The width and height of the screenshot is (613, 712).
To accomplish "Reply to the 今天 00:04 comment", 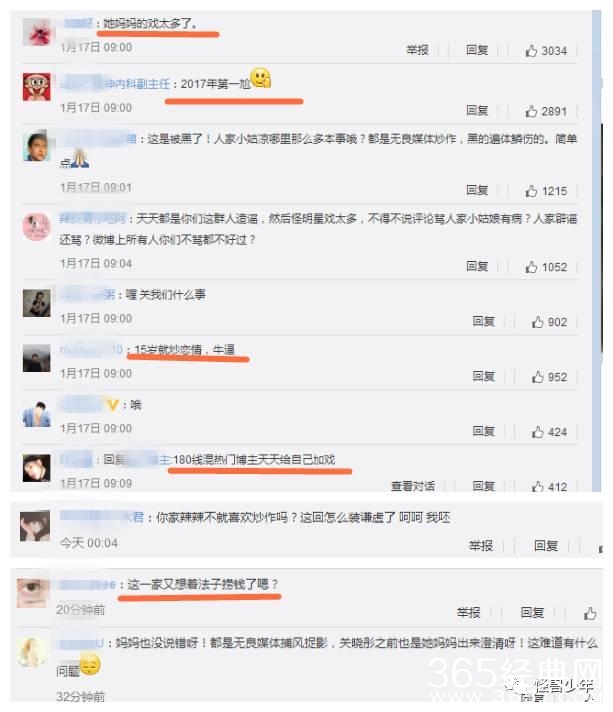I will (546, 545).
